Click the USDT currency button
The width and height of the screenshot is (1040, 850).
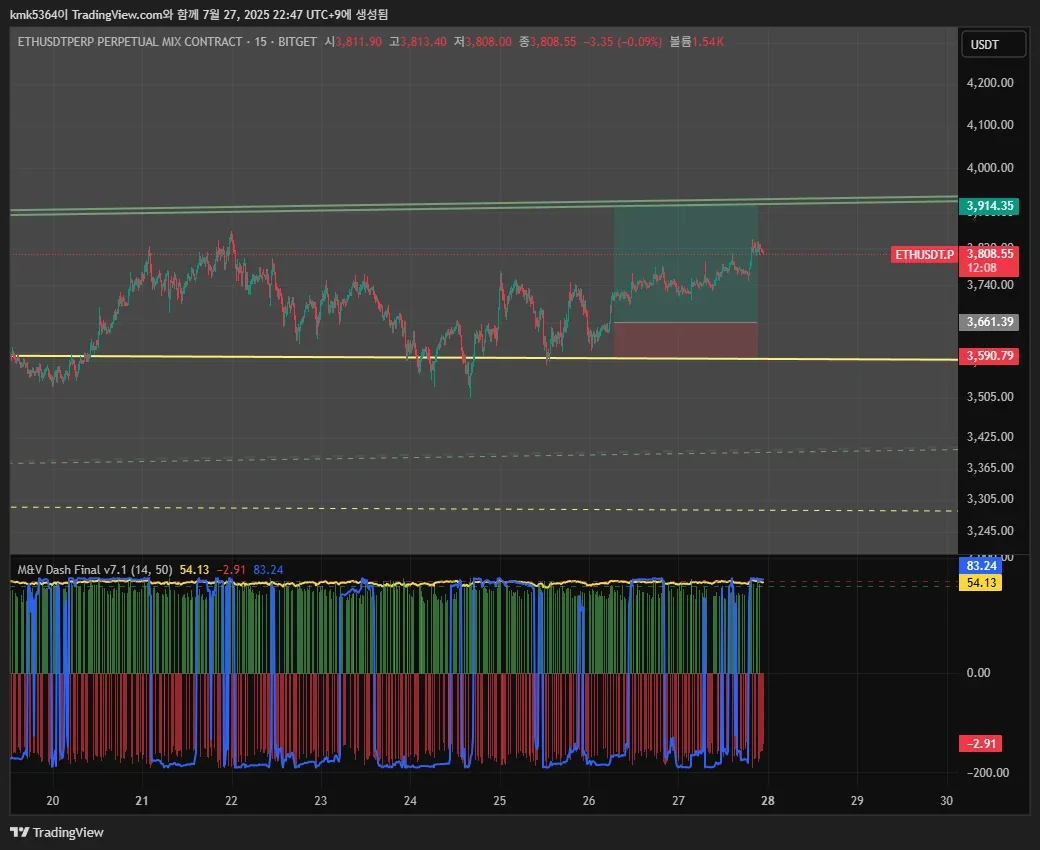(x=993, y=44)
